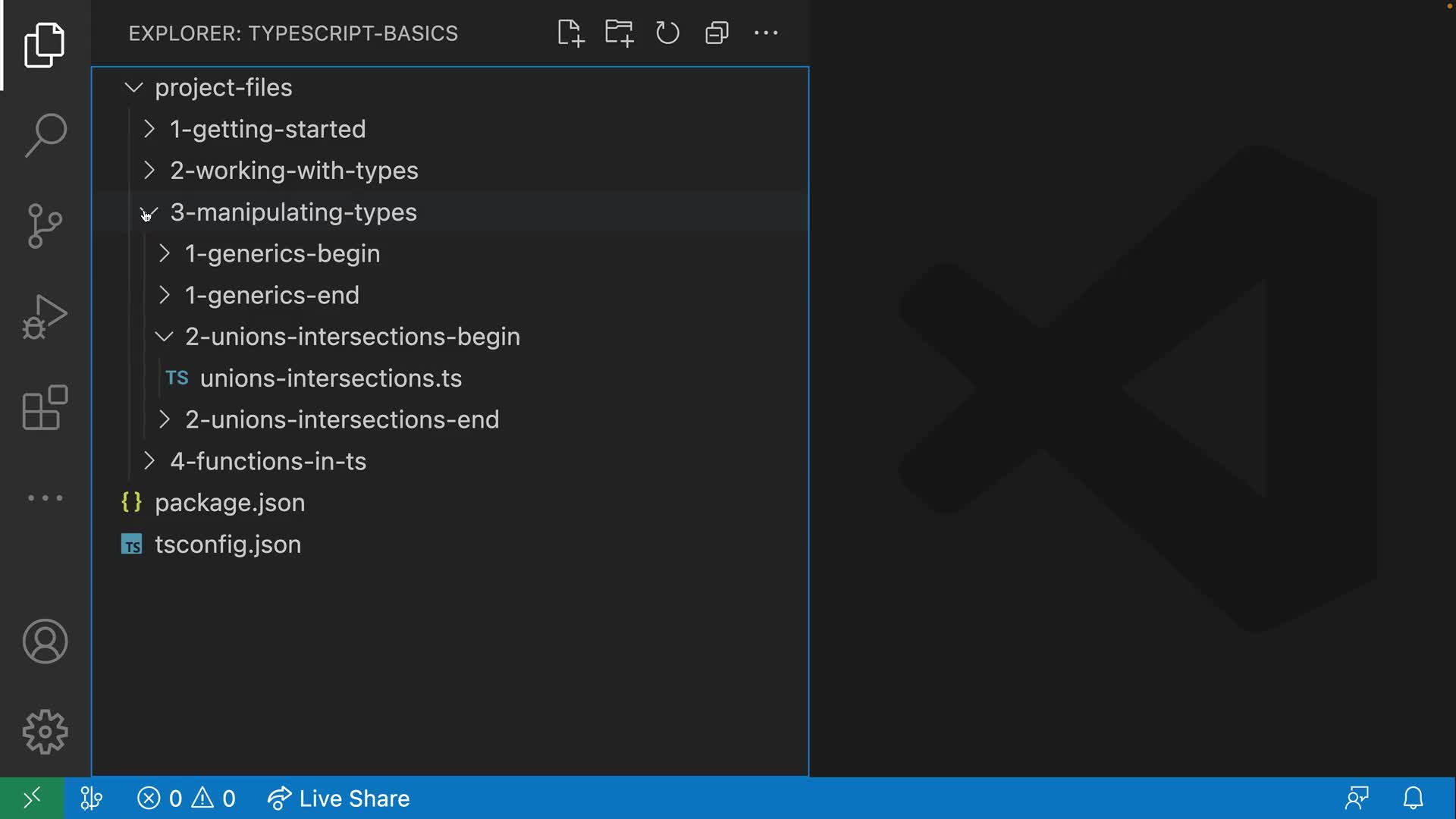Open Explorer view More Actions menu
Image resolution: width=1456 pixels, height=819 pixels.
coord(765,33)
